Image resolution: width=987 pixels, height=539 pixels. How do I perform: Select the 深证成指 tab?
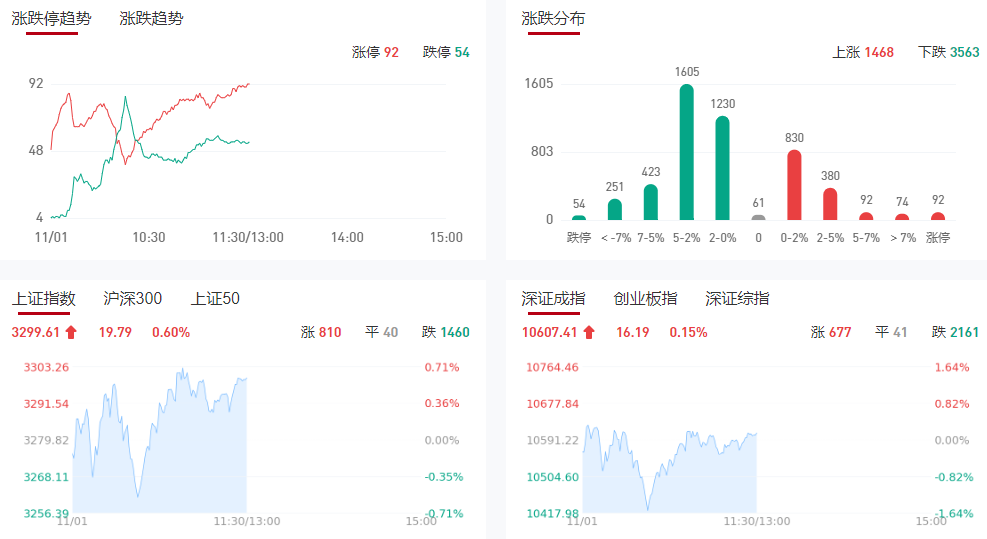point(553,298)
